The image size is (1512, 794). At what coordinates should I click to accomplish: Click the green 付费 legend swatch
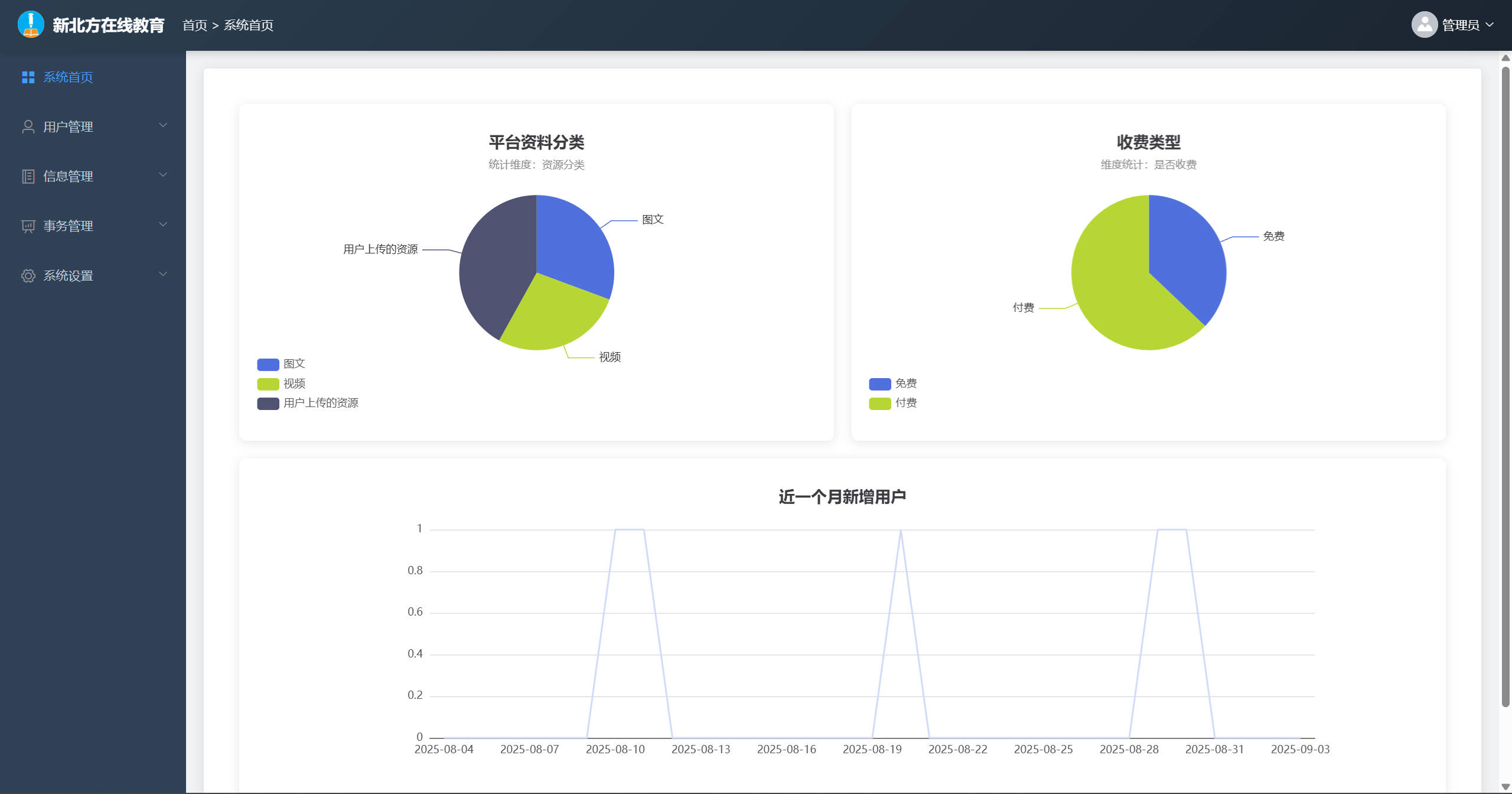point(880,403)
